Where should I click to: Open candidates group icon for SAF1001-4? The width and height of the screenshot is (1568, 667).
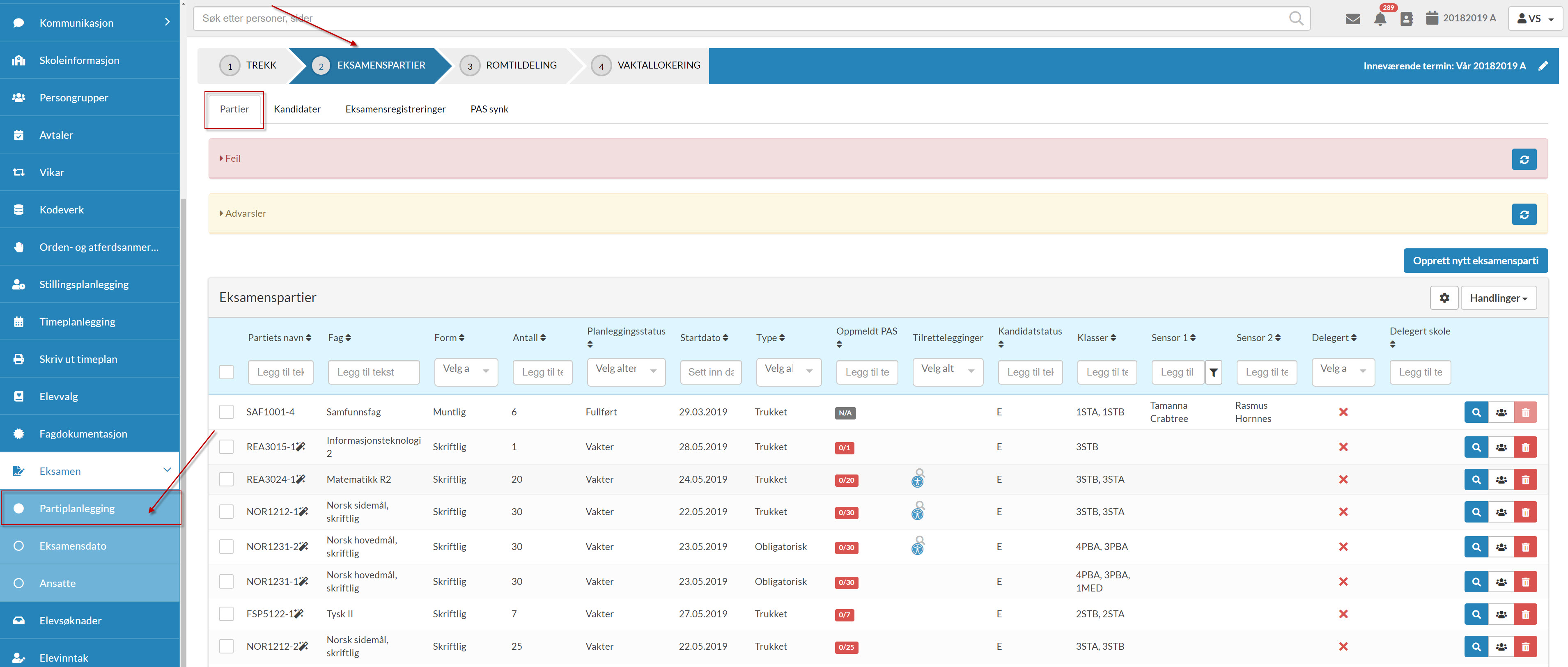point(1500,413)
